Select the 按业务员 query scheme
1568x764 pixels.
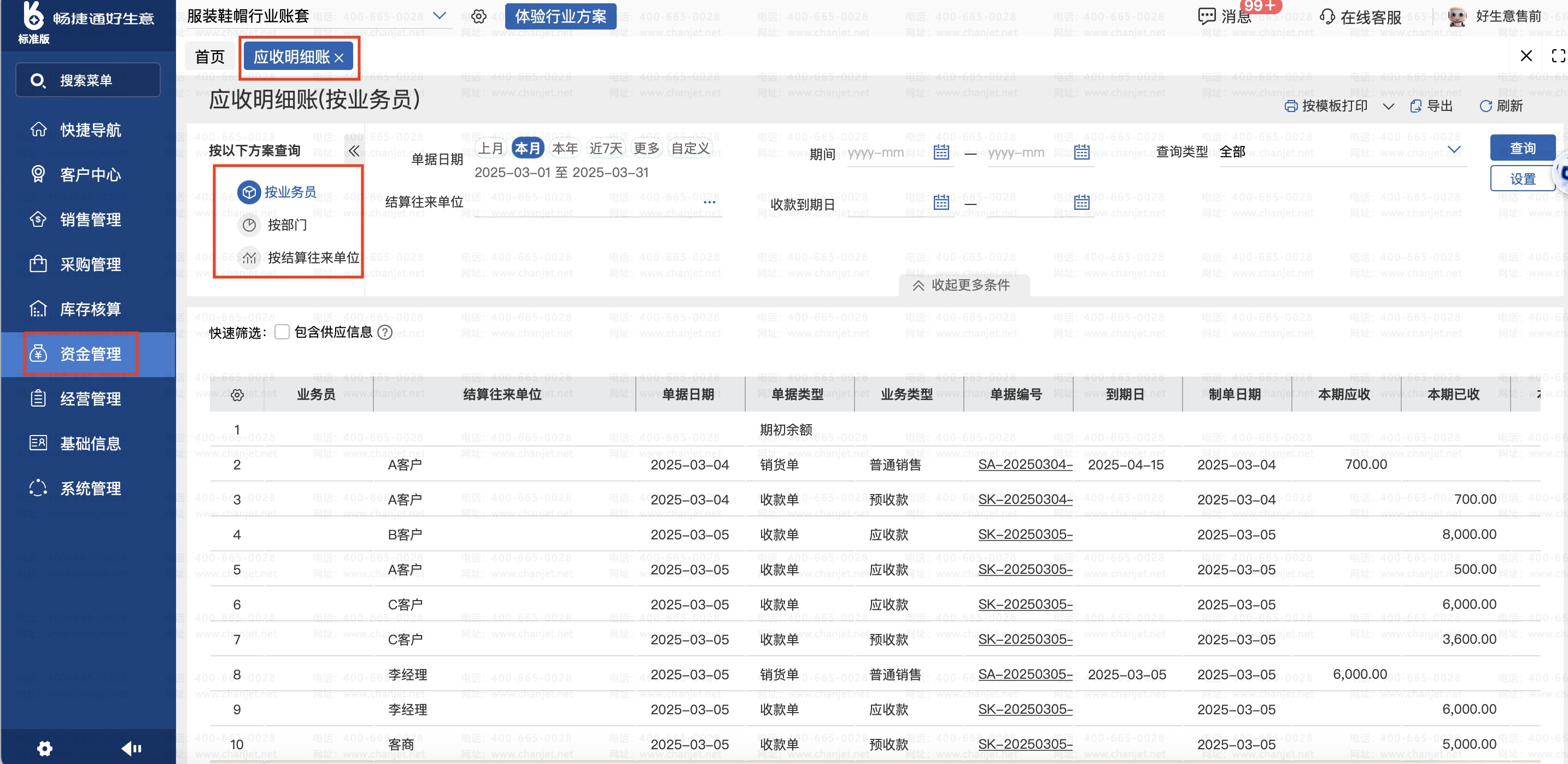278,192
